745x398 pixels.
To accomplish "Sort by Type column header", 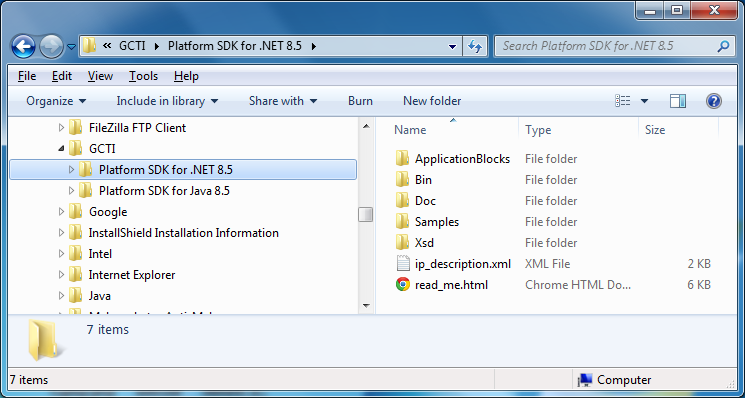I will coord(538,130).
